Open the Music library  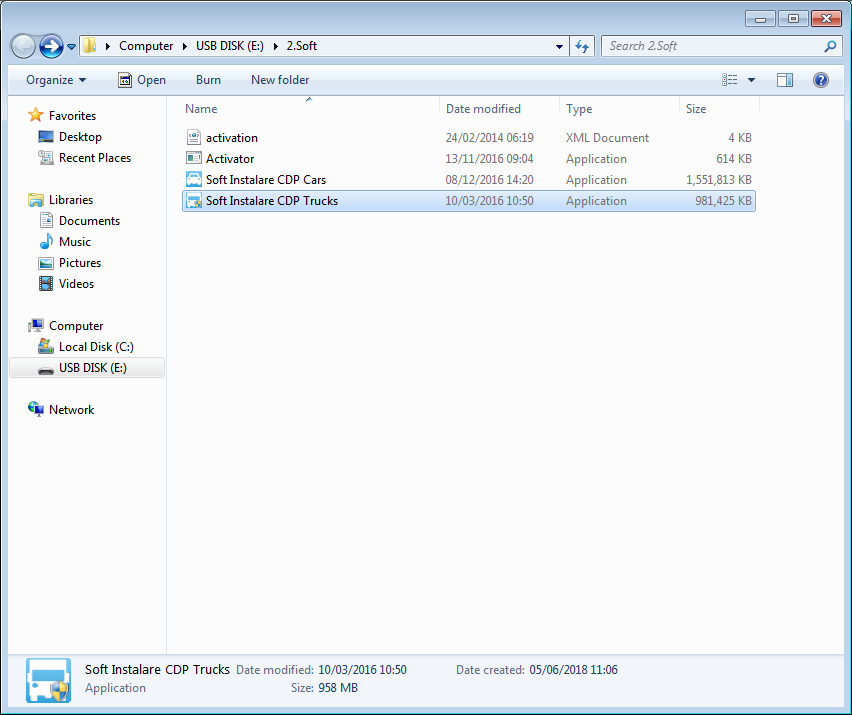coord(74,242)
